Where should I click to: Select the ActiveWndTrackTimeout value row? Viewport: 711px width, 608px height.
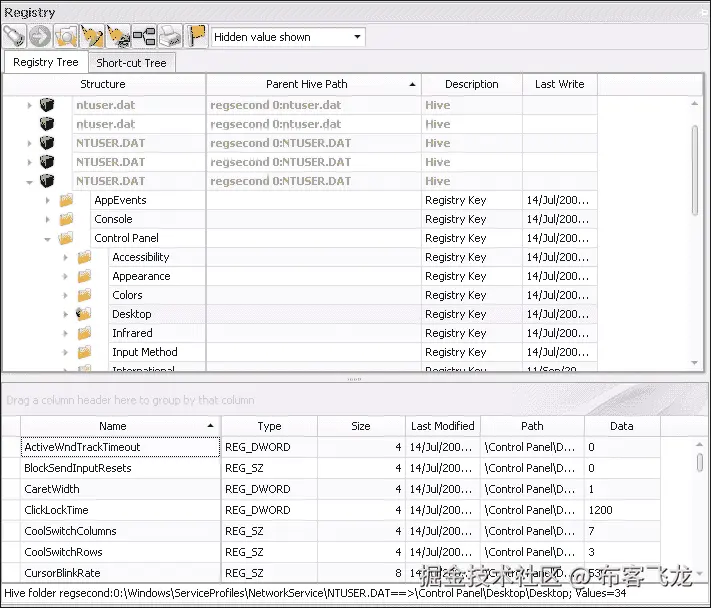click(331, 447)
